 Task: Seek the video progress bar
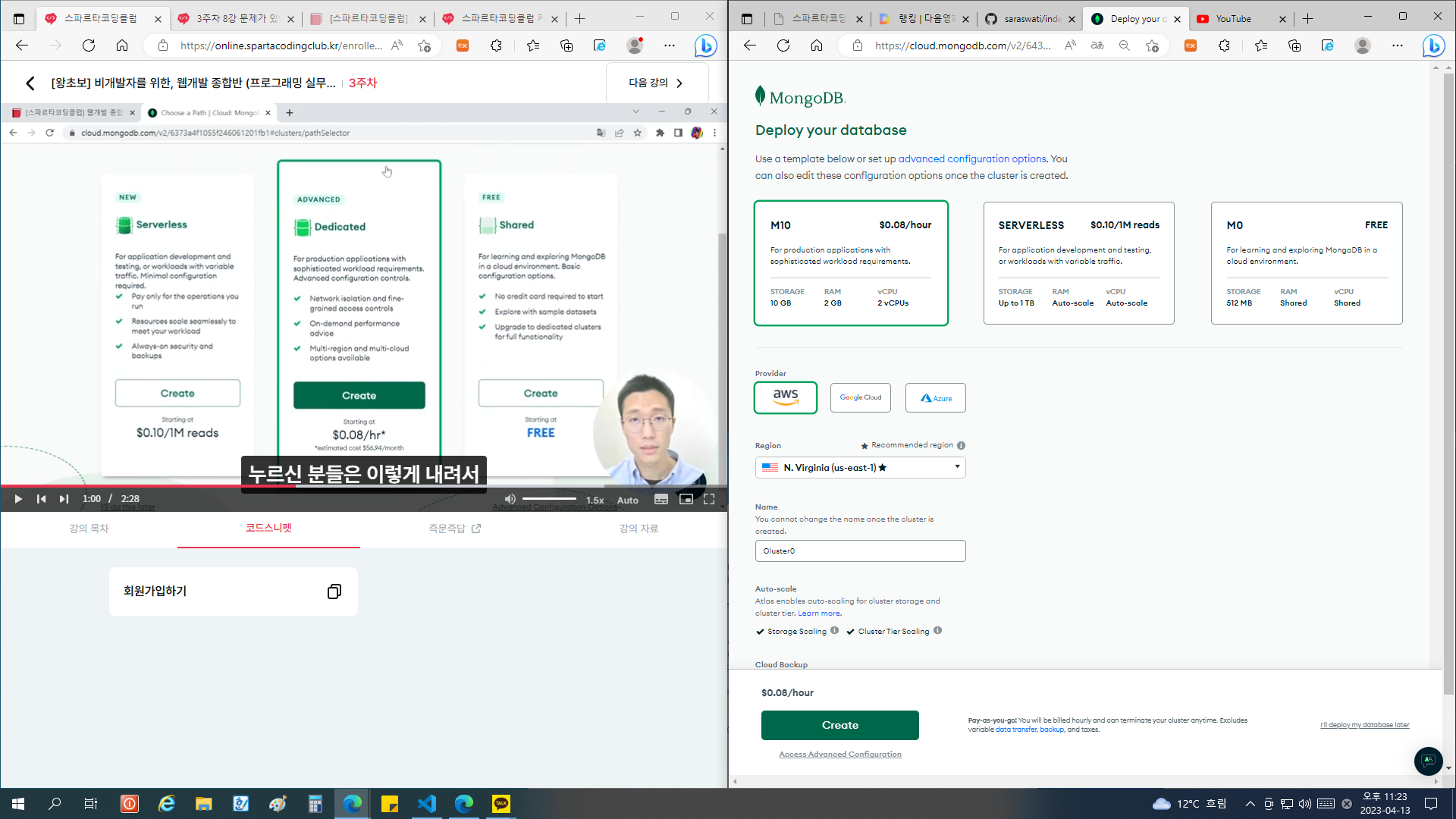[x=364, y=486]
